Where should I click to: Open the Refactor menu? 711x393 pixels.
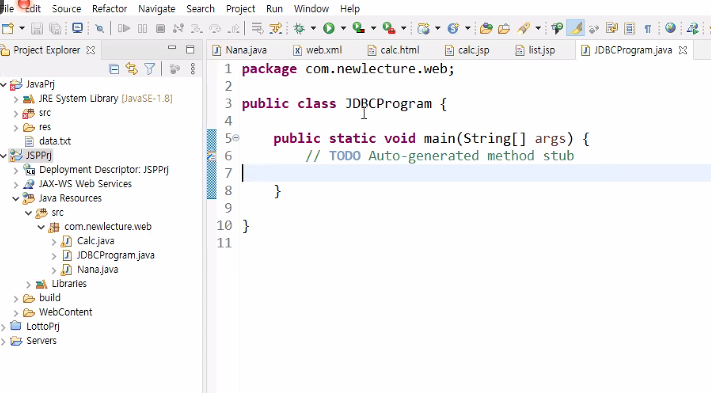pyautogui.click(x=109, y=9)
